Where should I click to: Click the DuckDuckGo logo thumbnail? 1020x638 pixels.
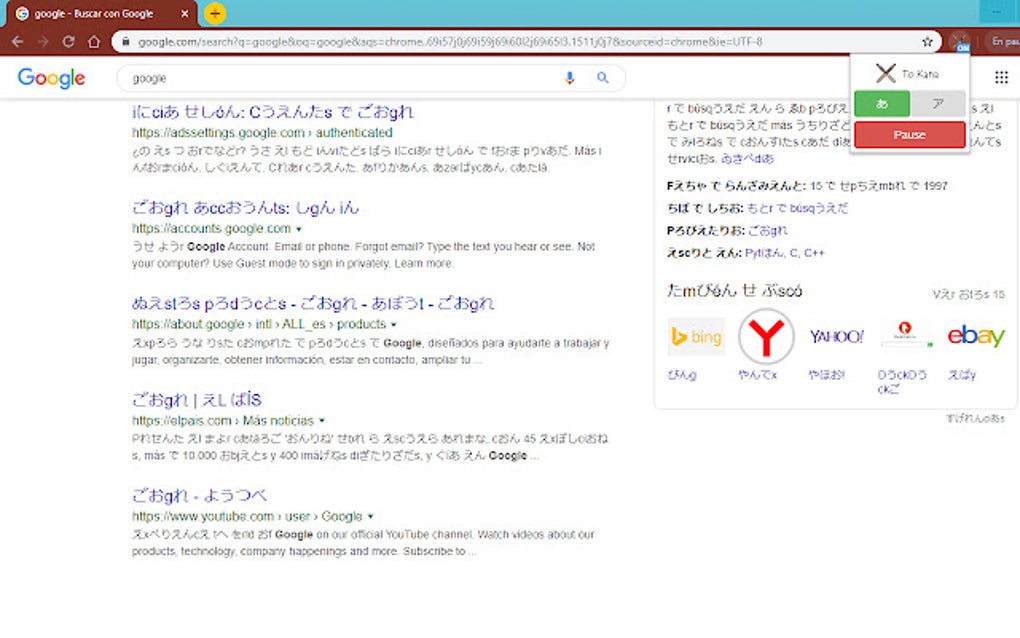pos(906,336)
